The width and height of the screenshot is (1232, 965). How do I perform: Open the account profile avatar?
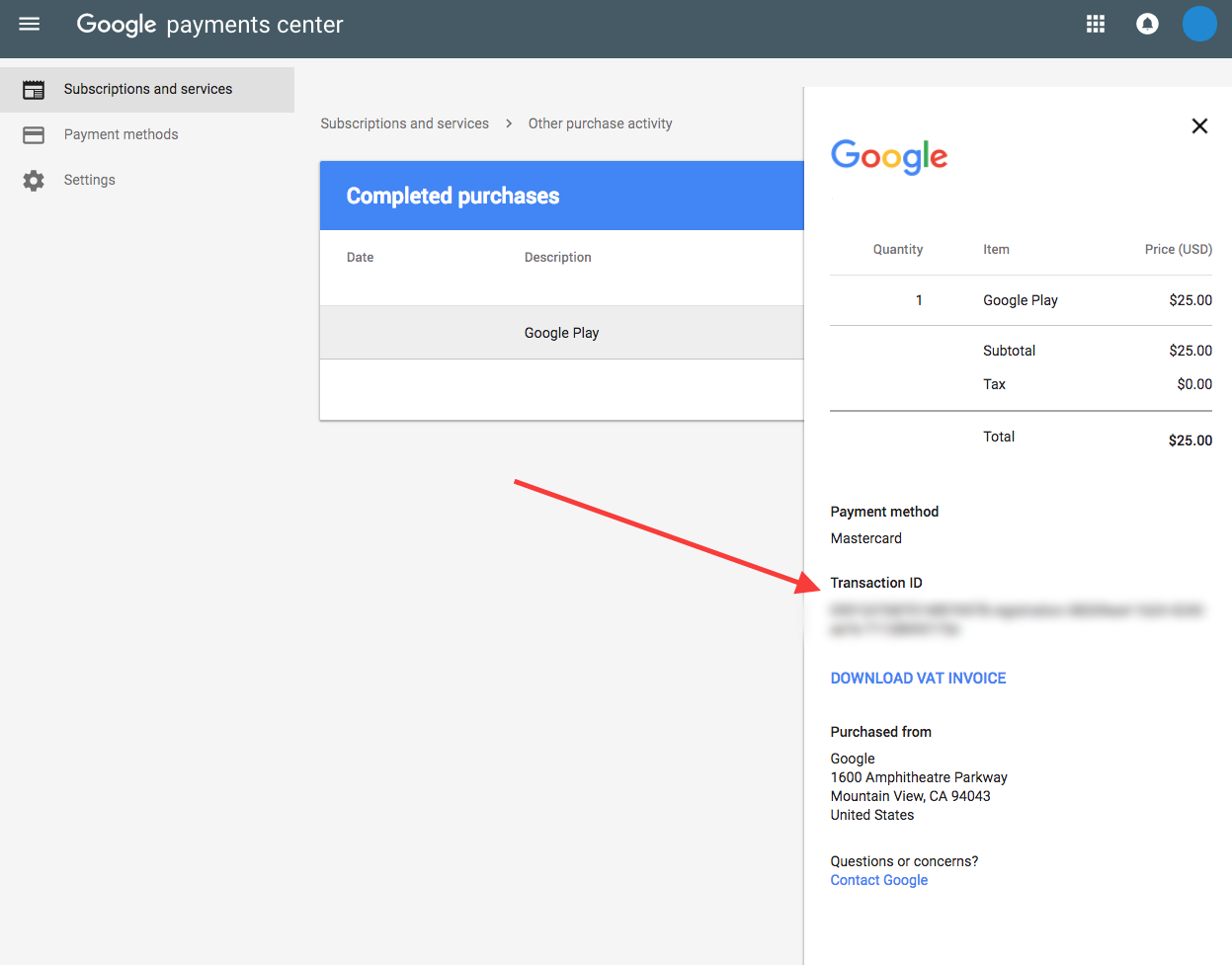coord(1199,24)
